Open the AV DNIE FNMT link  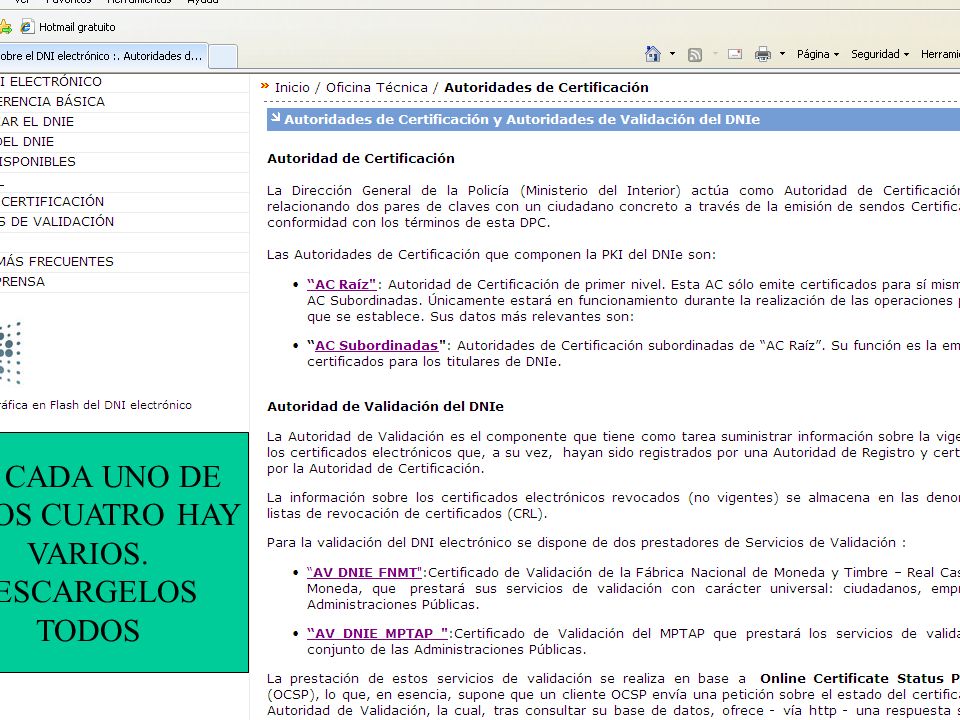point(365,573)
